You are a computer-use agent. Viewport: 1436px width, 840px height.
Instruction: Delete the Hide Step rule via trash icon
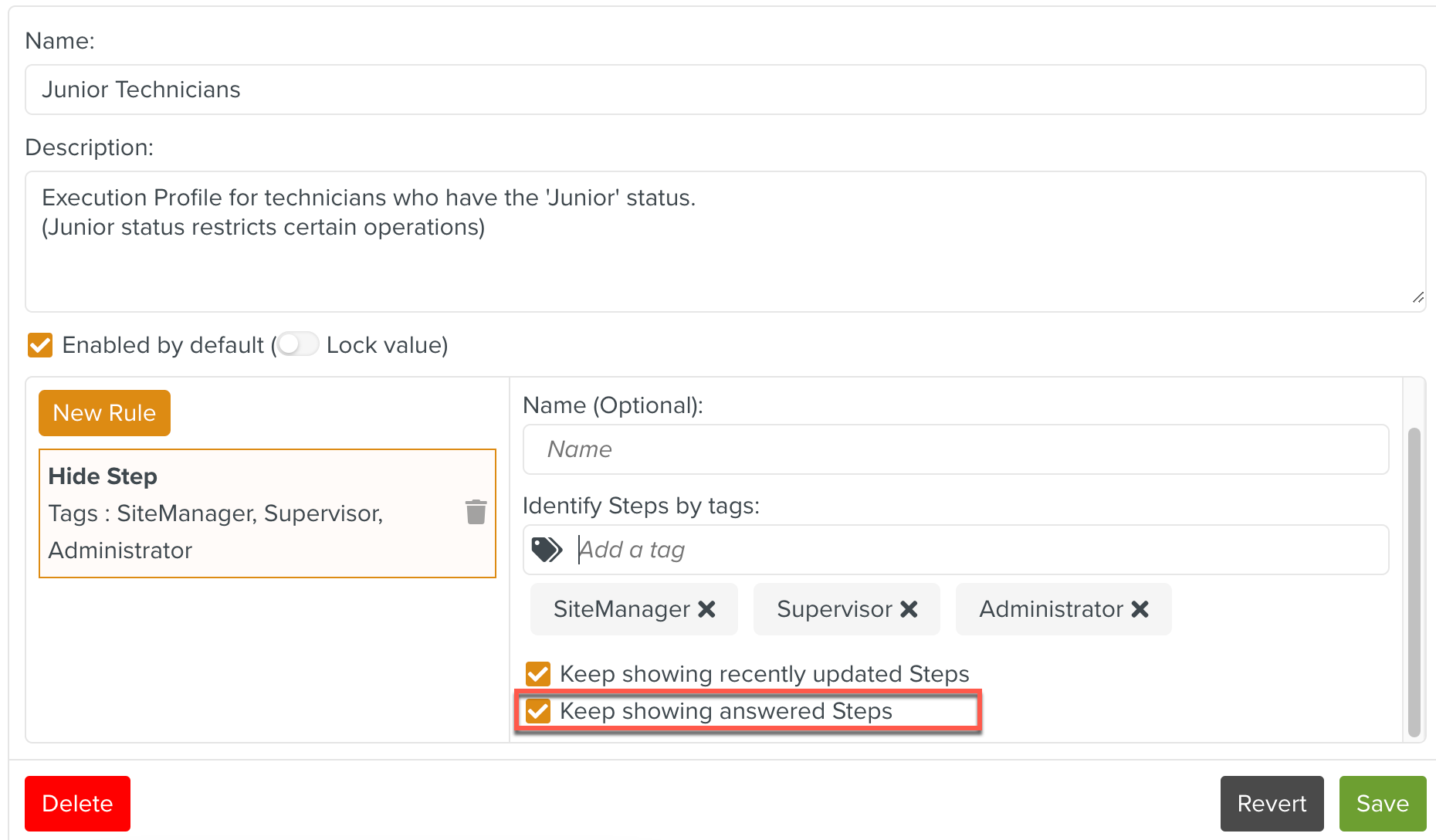click(476, 512)
